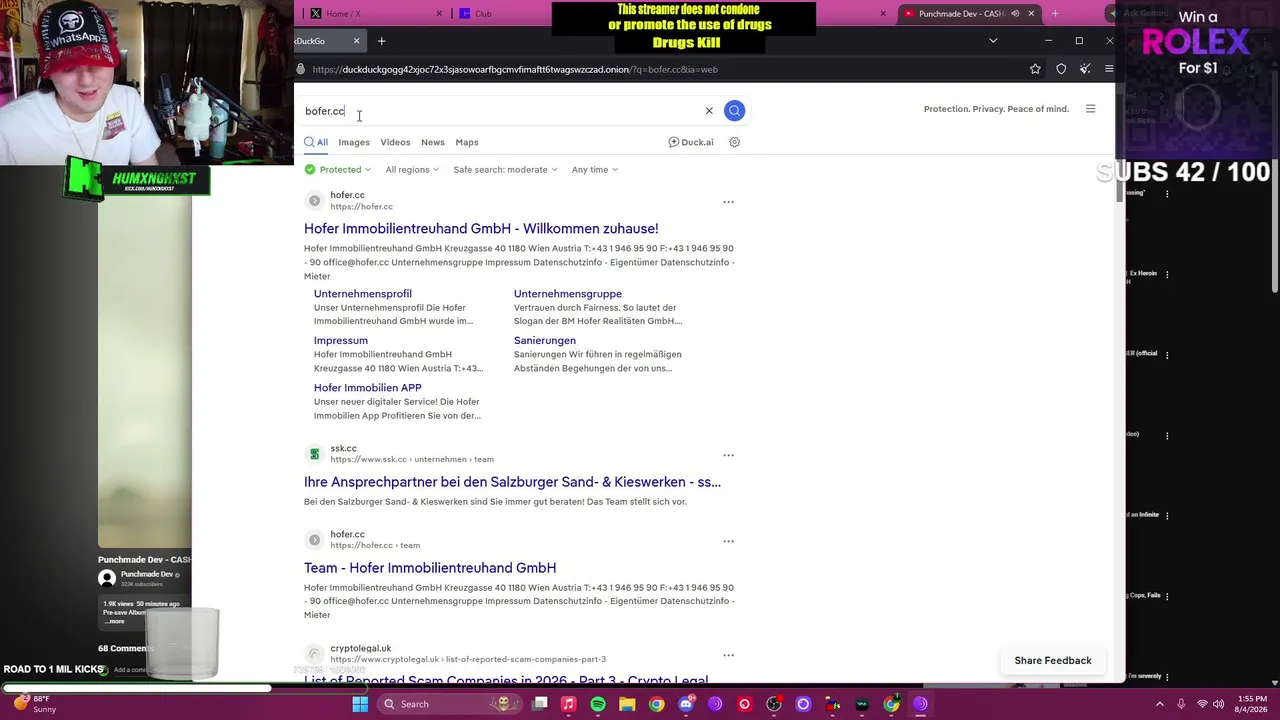Open the browser shield icon
The width and height of the screenshot is (1280, 720).
[x=1061, y=69]
